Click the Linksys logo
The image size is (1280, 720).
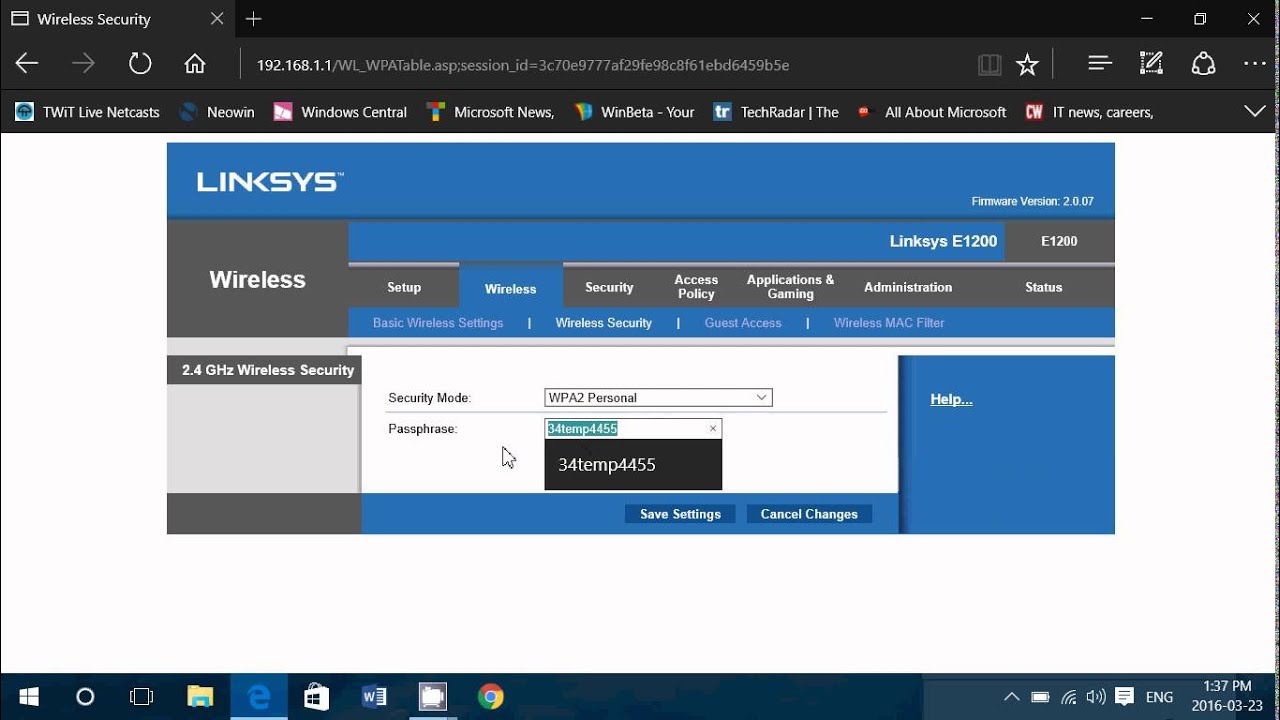(x=270, y=182)
